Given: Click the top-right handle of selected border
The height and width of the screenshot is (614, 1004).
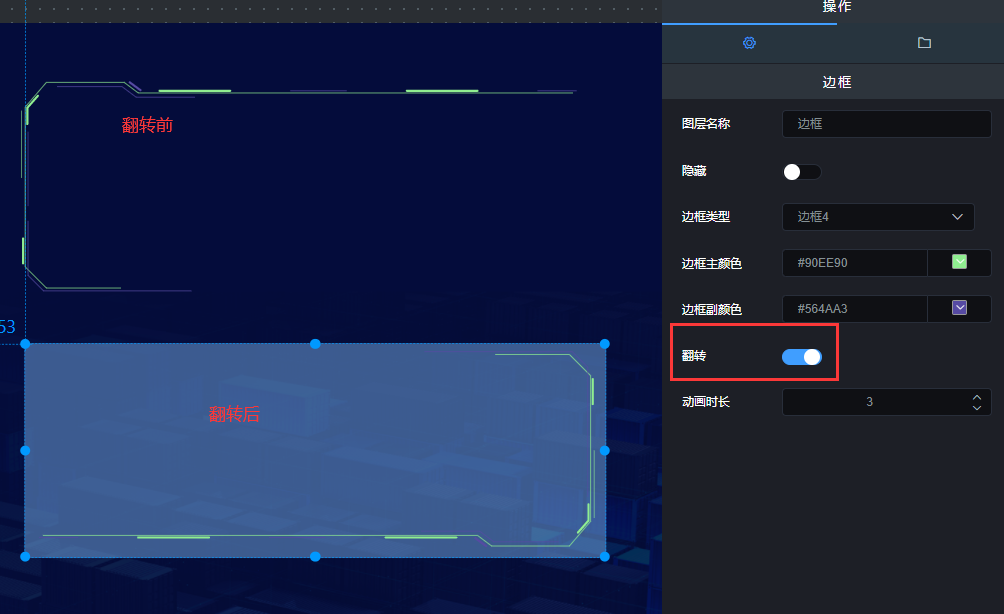Looking at the screenshot, I should click(604, 344).
